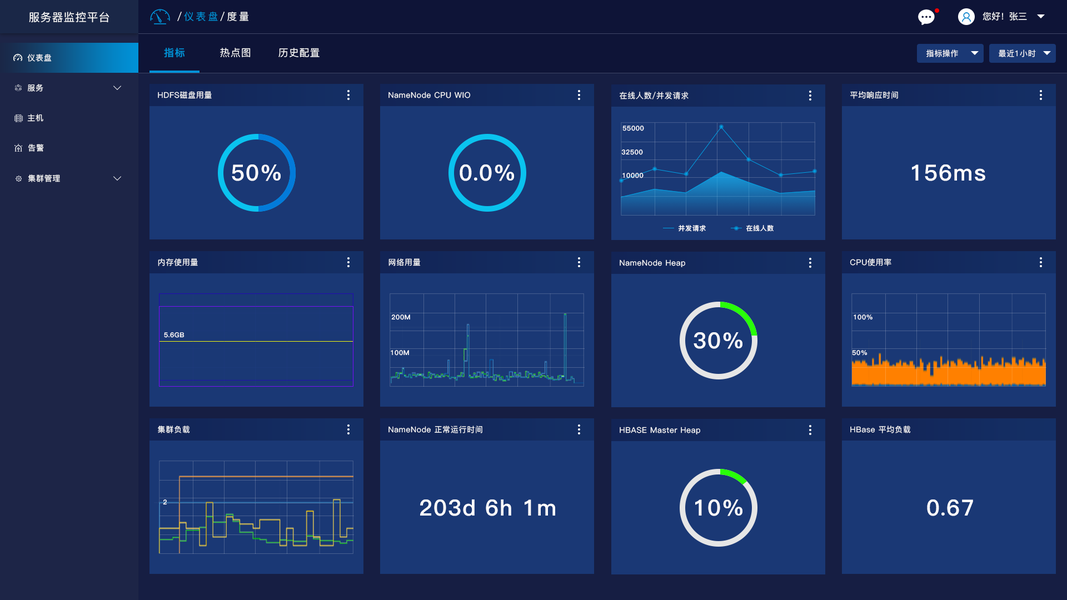Open the 平均响应时间 card options menu

pyautogui.click(x=1040, y=95)
